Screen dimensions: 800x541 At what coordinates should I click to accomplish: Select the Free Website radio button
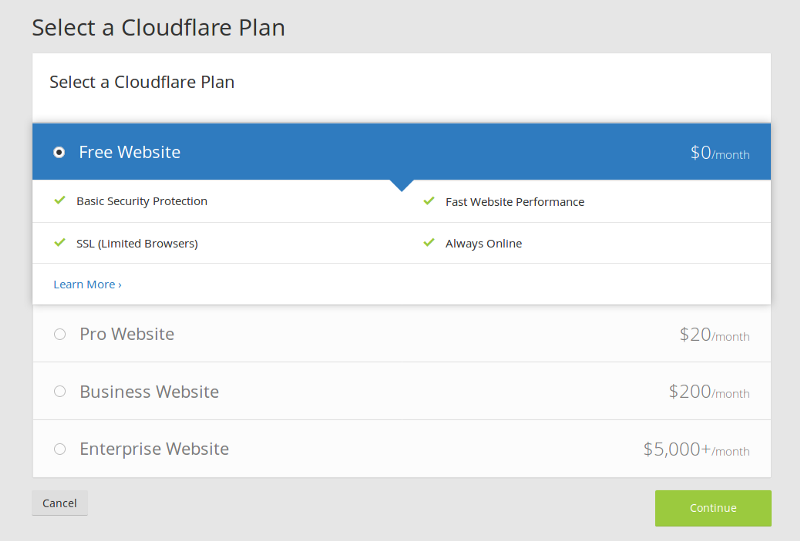click(59, 152)
